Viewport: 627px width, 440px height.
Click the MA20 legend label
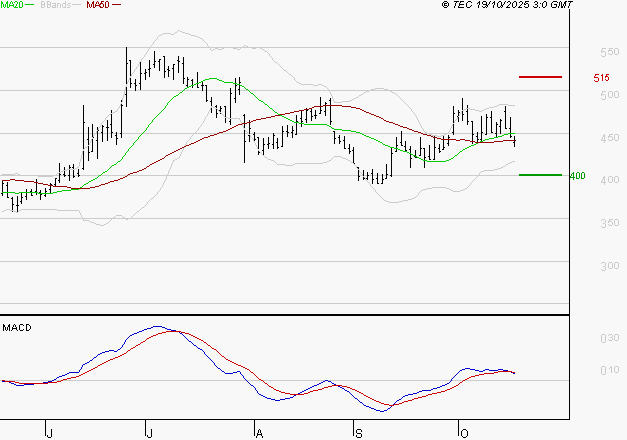click(12, 5)
